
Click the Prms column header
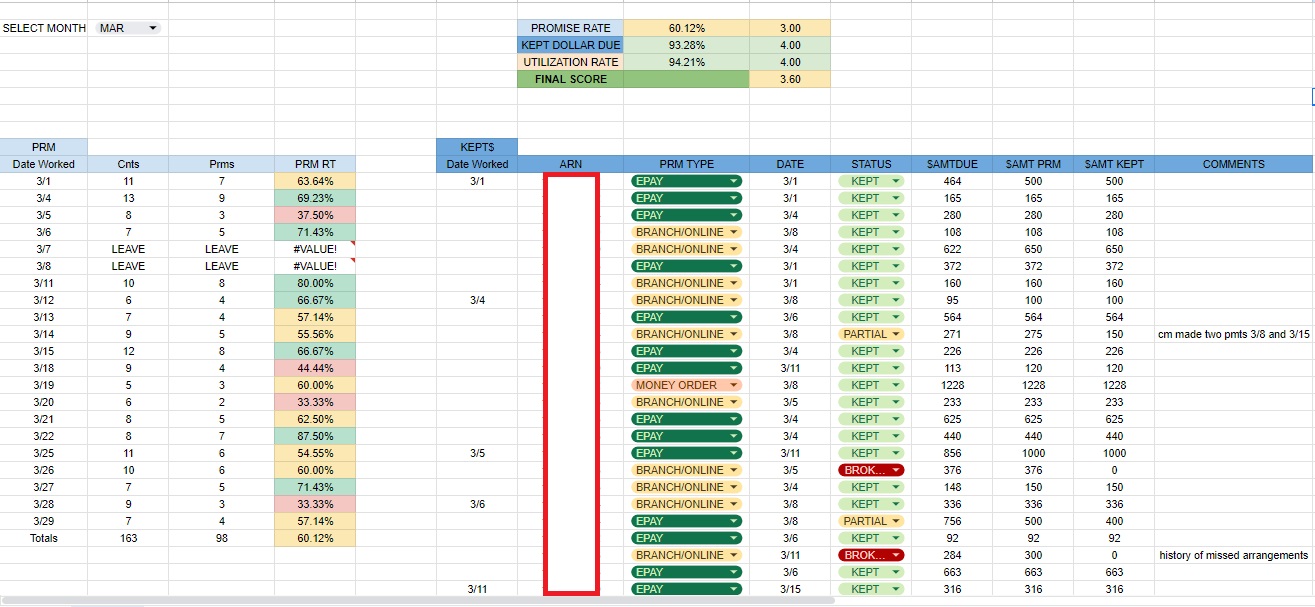(x=221, y=164)
